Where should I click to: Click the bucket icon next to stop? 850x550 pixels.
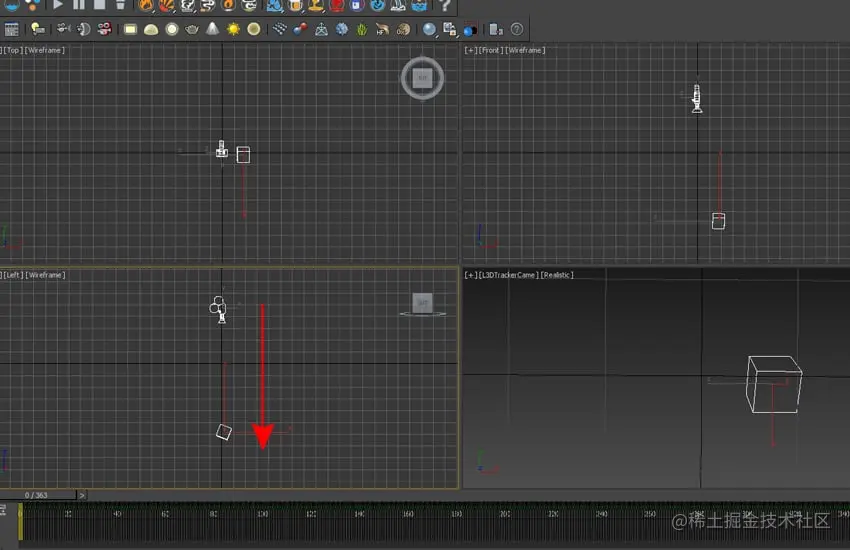tap(120, 5)
